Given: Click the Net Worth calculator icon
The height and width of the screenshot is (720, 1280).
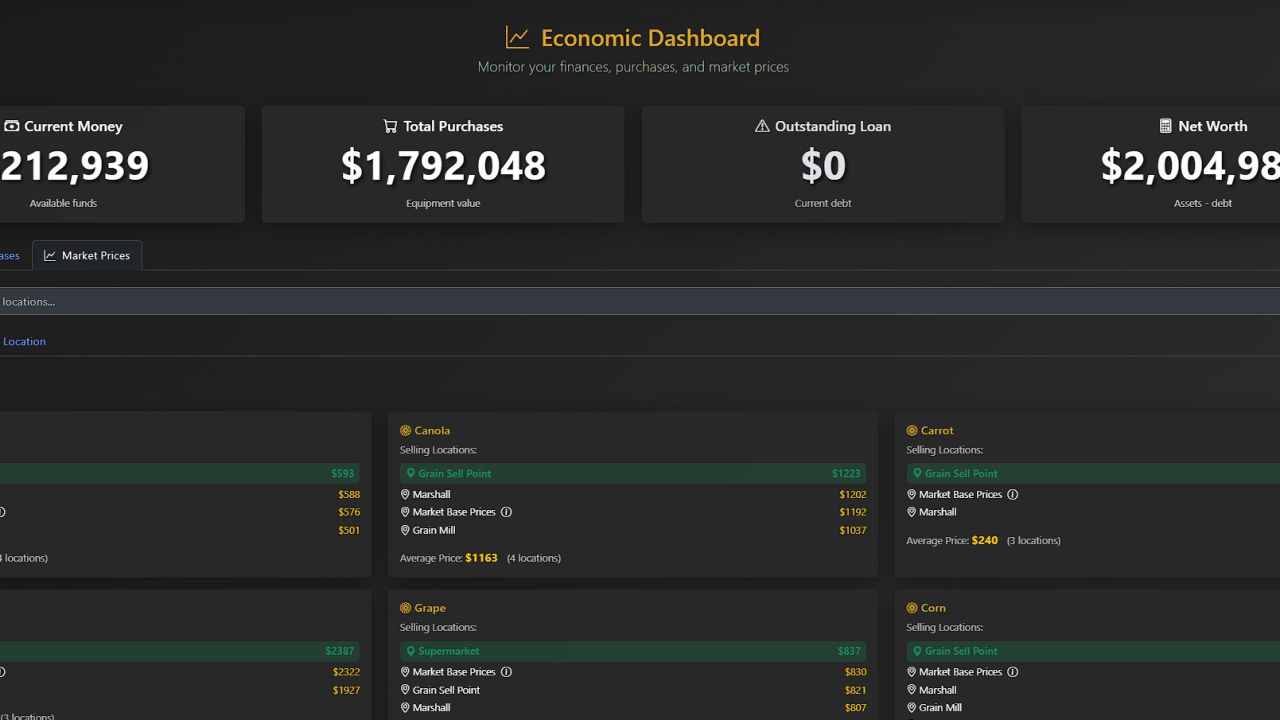Looking at the screenshot, I should (1165, 126).
